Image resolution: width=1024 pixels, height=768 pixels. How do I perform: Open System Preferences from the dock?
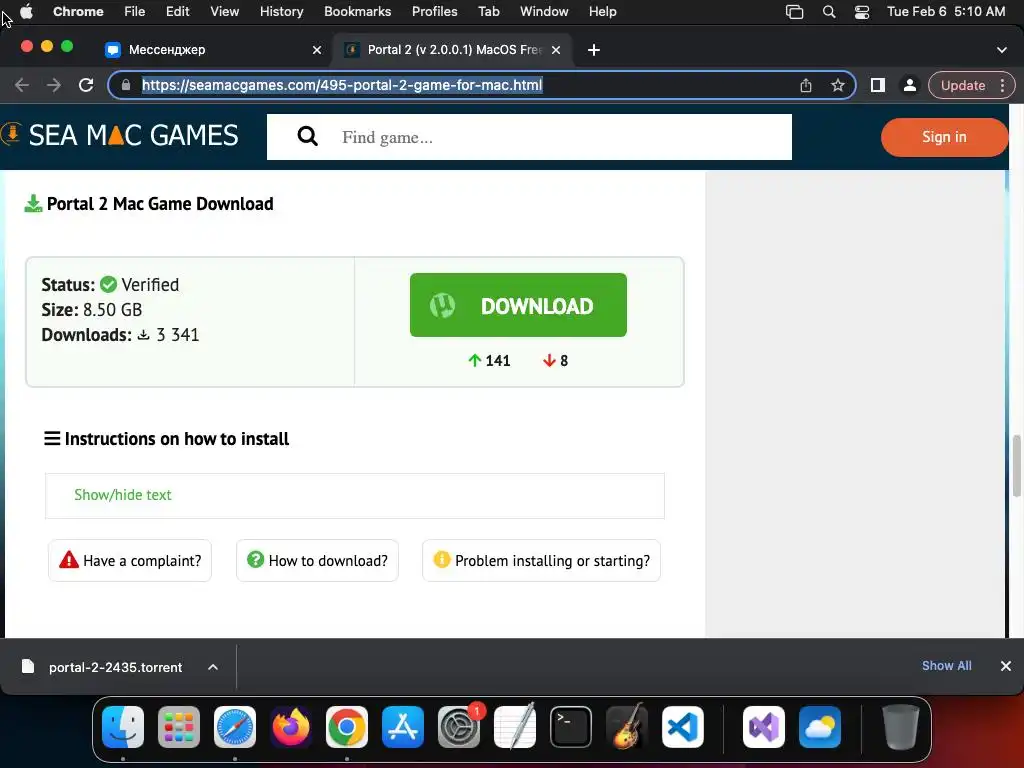point(459,727)
